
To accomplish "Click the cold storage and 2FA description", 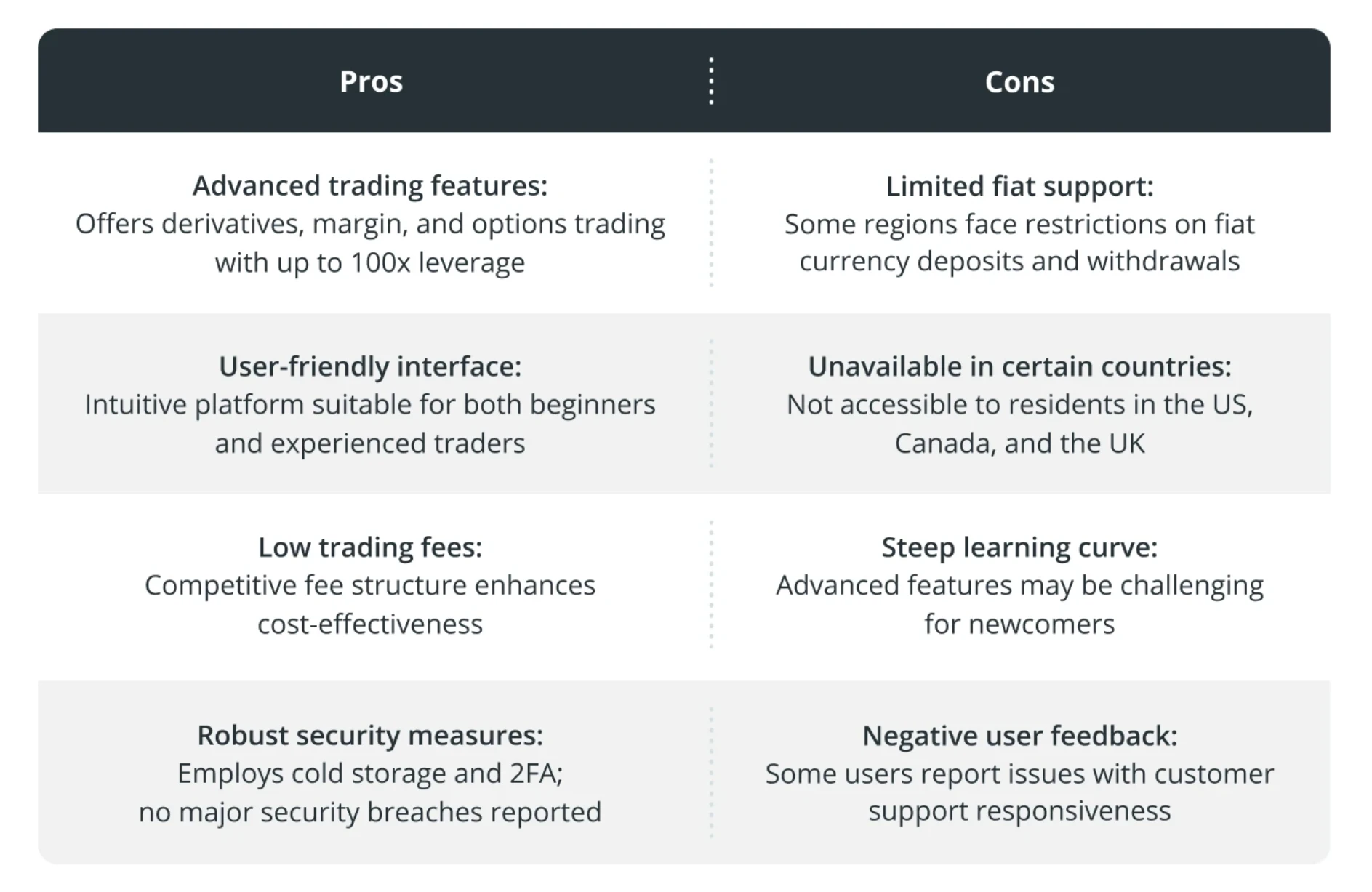I will (x=370, y=792).
